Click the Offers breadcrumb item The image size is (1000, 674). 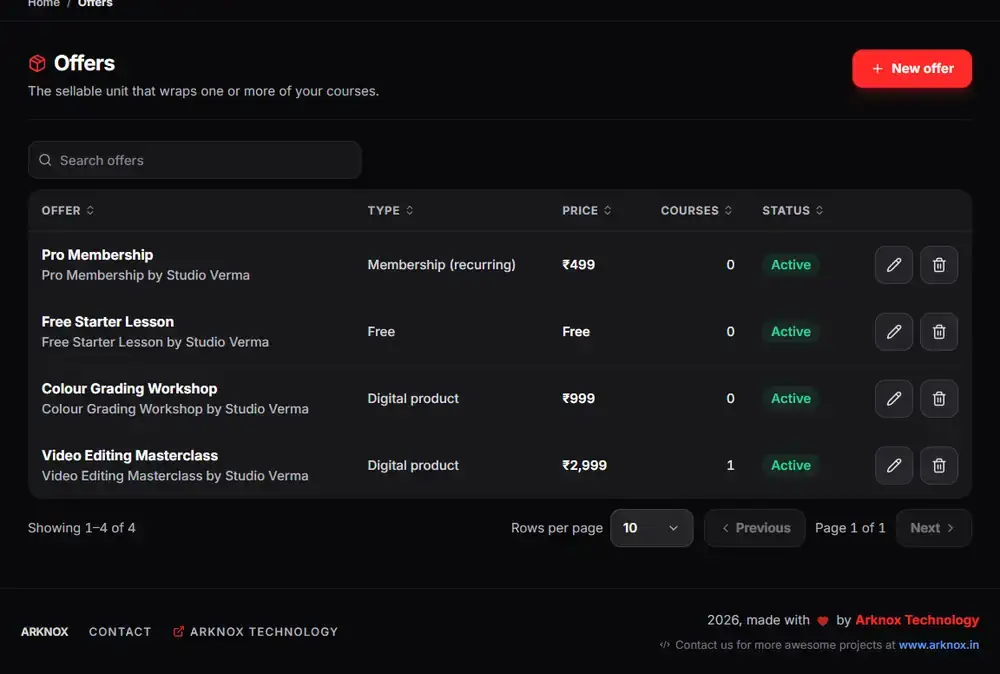[95, 4]
